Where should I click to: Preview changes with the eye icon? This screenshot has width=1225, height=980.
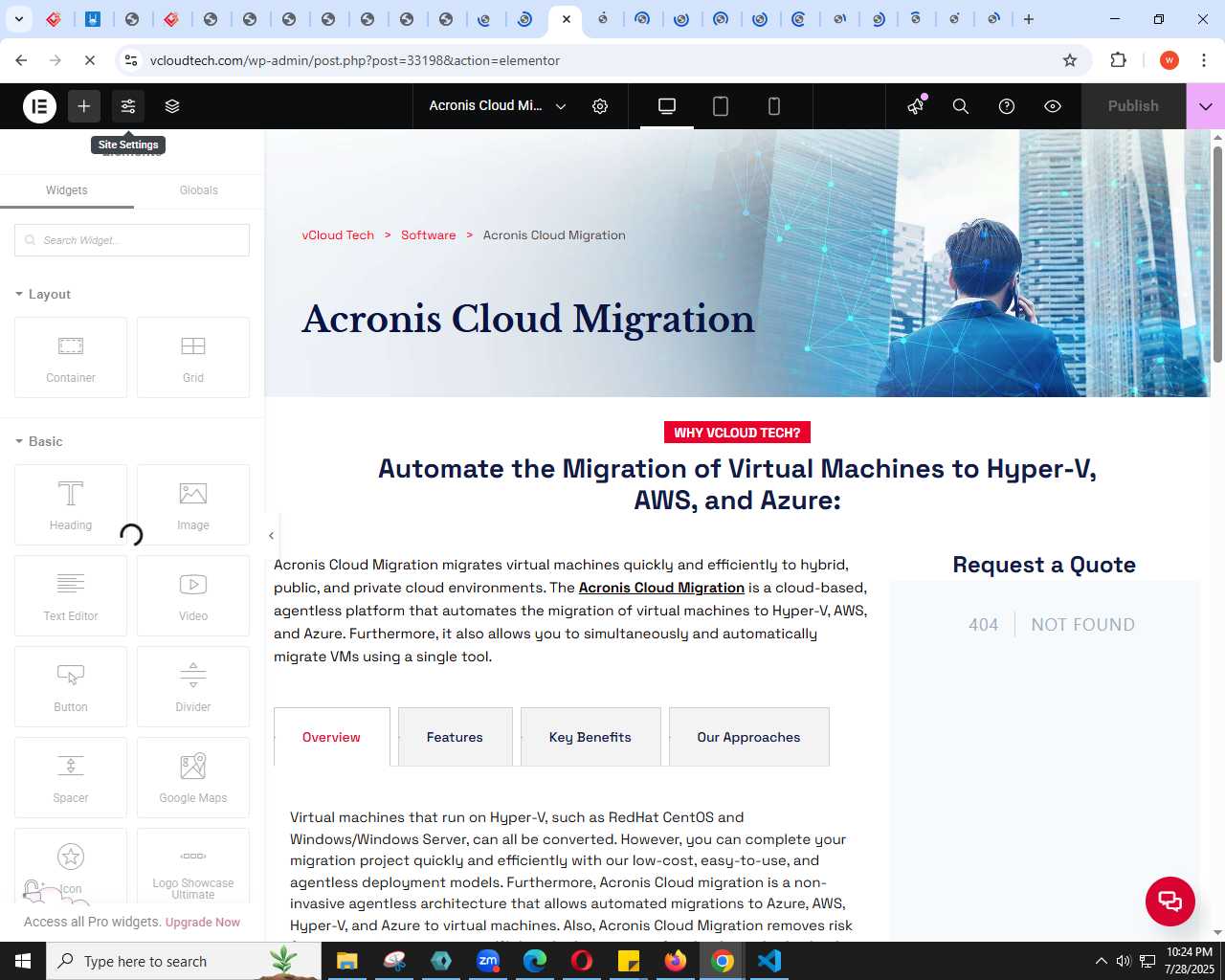click(x=1053, y=106)
